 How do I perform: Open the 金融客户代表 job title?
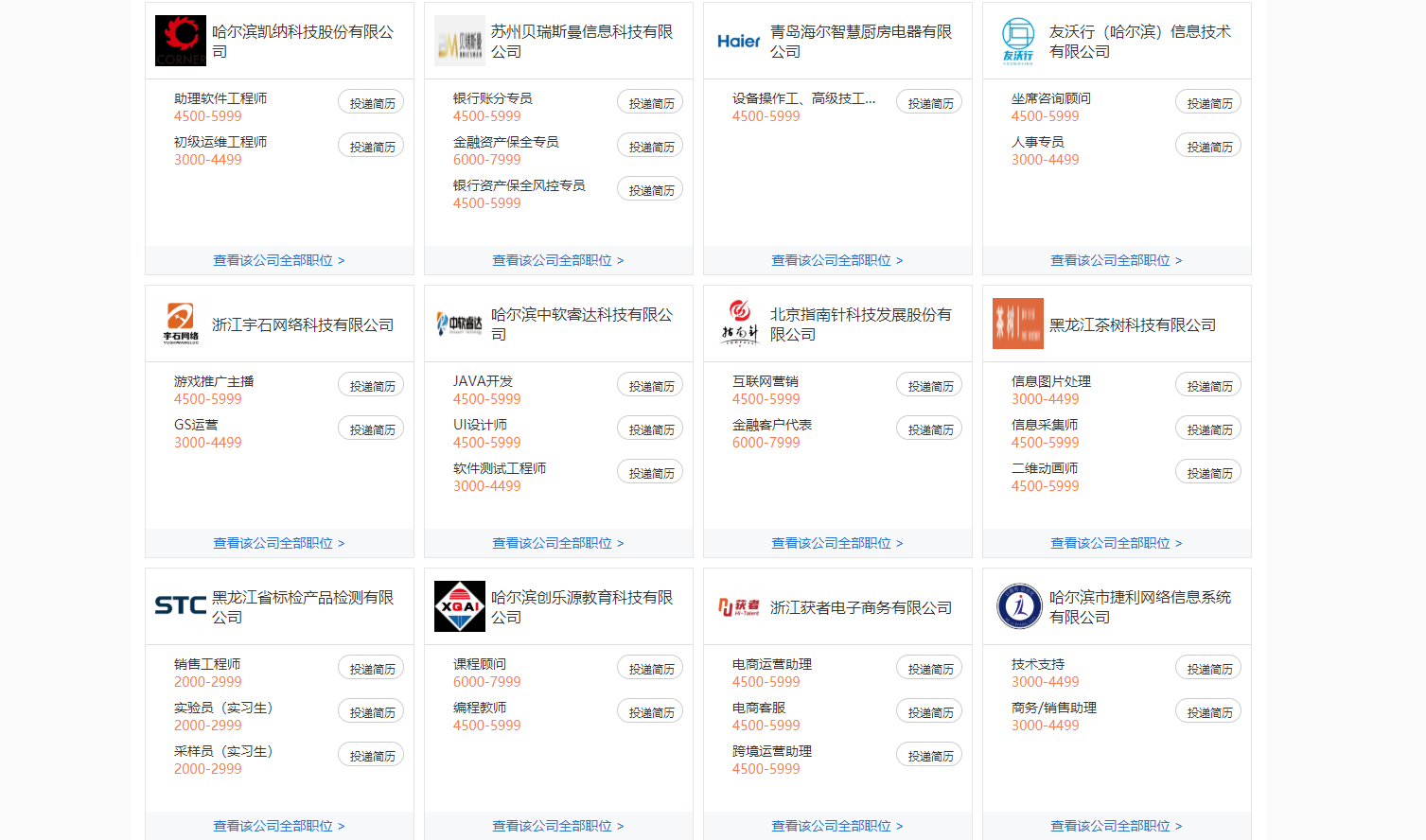(772, 425)
